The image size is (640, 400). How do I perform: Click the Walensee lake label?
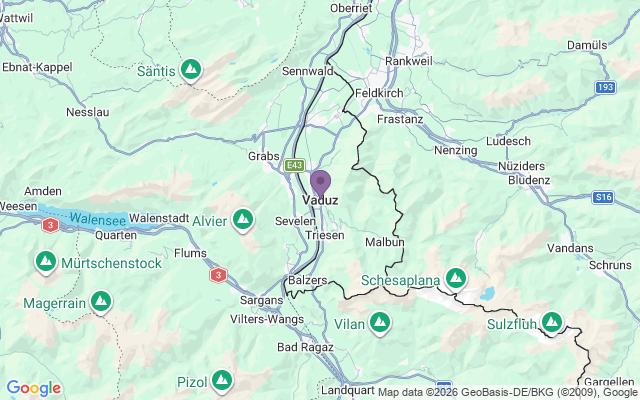[98, 219]
